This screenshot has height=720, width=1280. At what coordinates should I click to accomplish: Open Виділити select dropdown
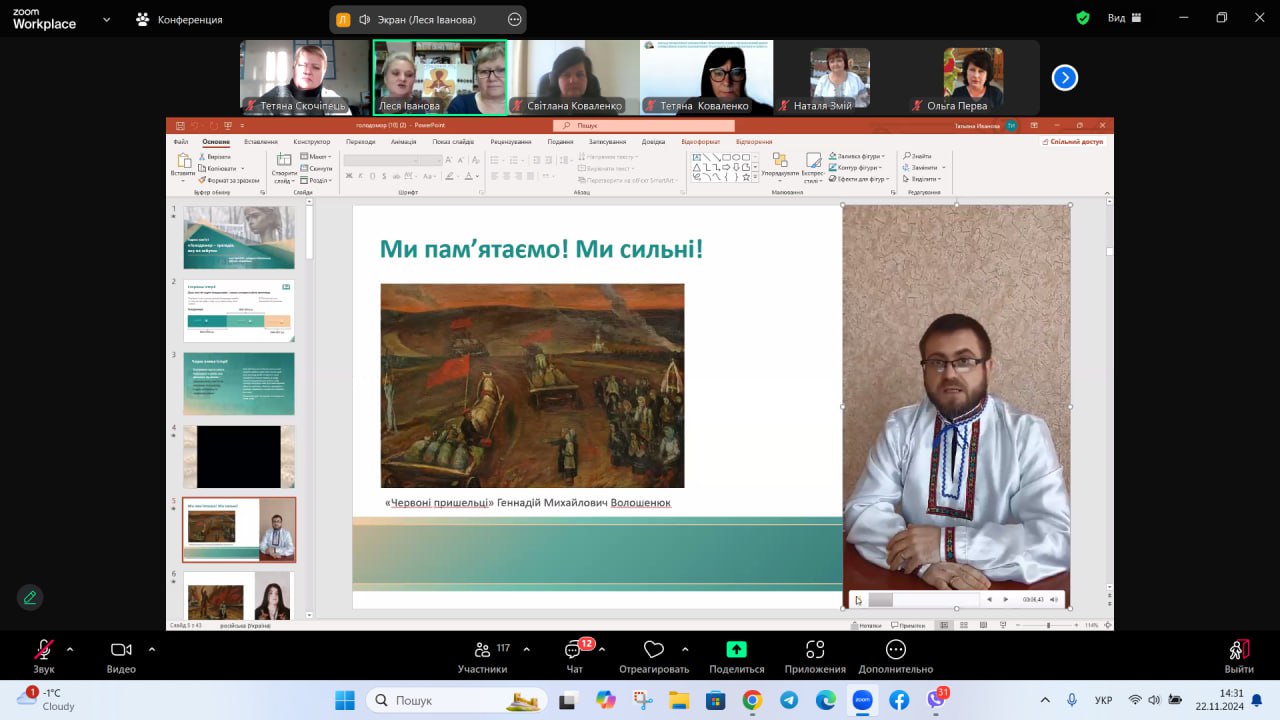922,180
